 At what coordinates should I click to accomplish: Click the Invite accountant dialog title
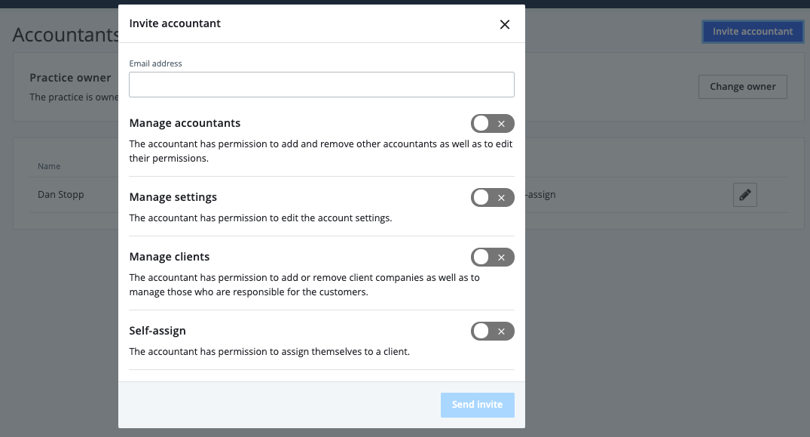[175, 23]
